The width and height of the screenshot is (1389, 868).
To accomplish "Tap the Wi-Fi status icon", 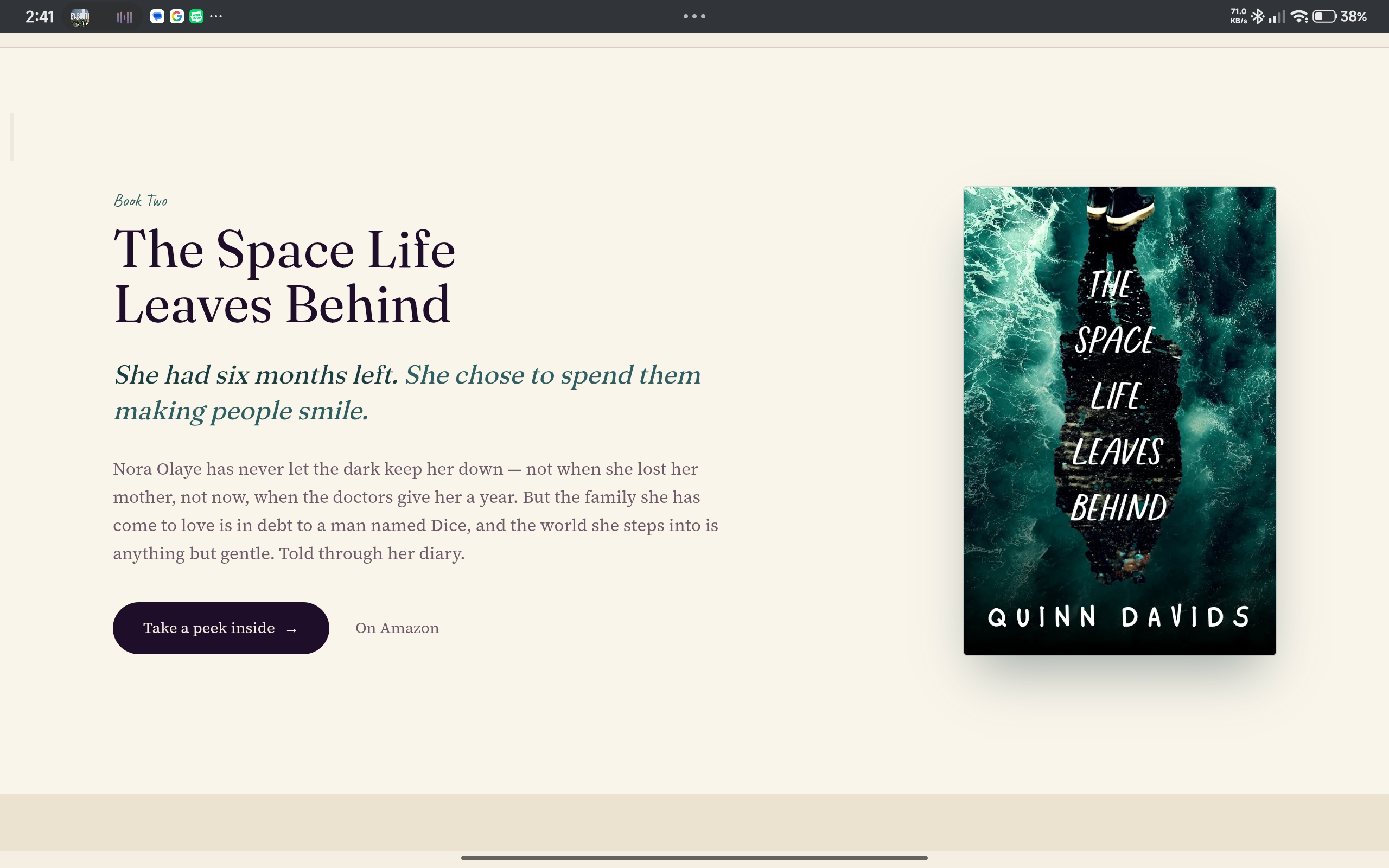I will click(x=1299, y=17).
